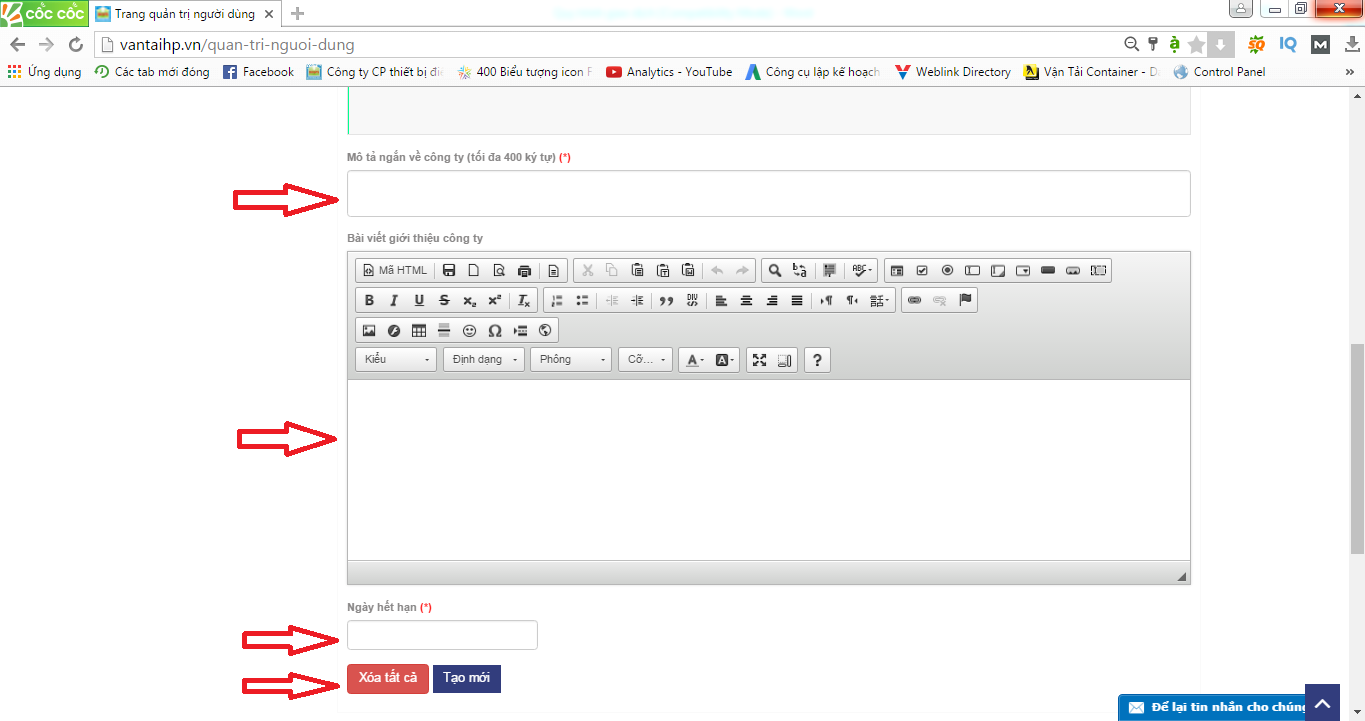Viewport: 1365px width, 721px height.
Task: Click the Save icon in editor toolbar
Action: point(449,271)
